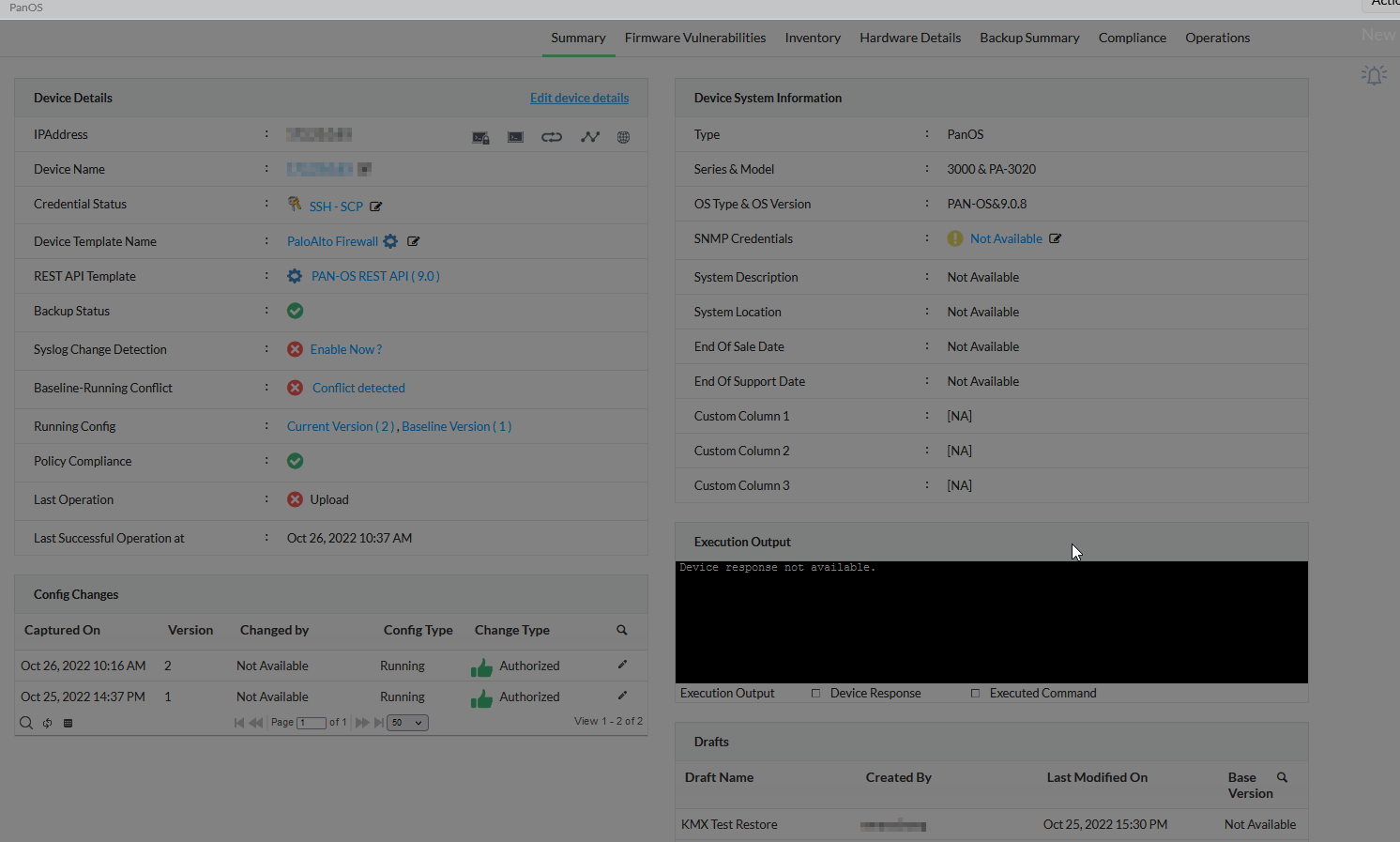Open the trace route graph icon
The height and width of the screenshot is (842, 1400).
pyautogui.click(x=589, y=137)
